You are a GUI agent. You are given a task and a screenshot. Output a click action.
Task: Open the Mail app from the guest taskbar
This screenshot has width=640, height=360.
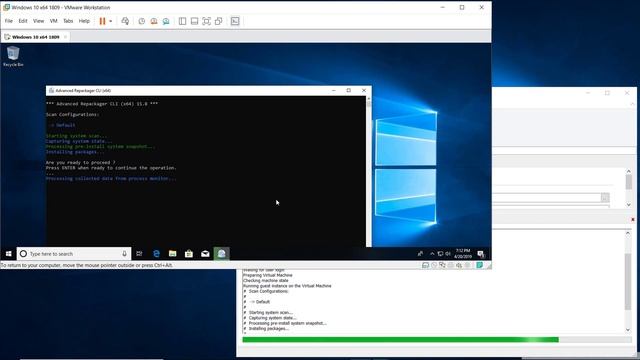(x=205, y=253)
